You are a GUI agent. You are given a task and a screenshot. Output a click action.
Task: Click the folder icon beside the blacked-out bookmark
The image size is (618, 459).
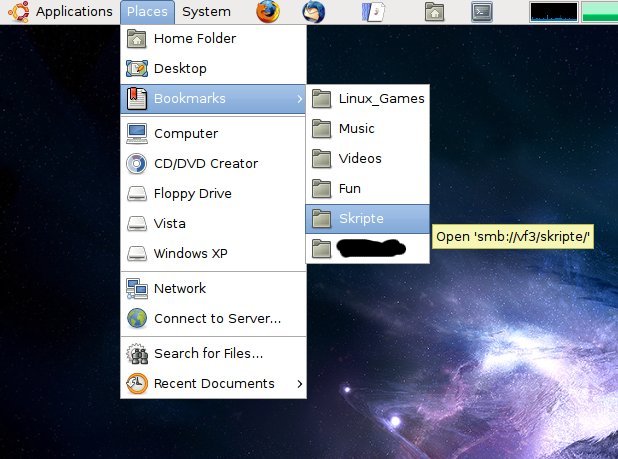click(321, 249)
